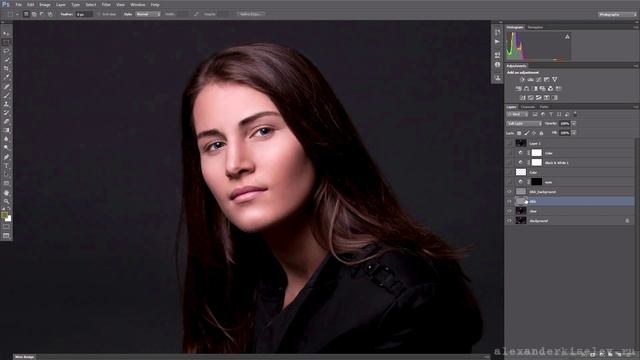Change screen mode icon at toolbar bottom
The image size is (640, 360).
(x=6, y=236)
